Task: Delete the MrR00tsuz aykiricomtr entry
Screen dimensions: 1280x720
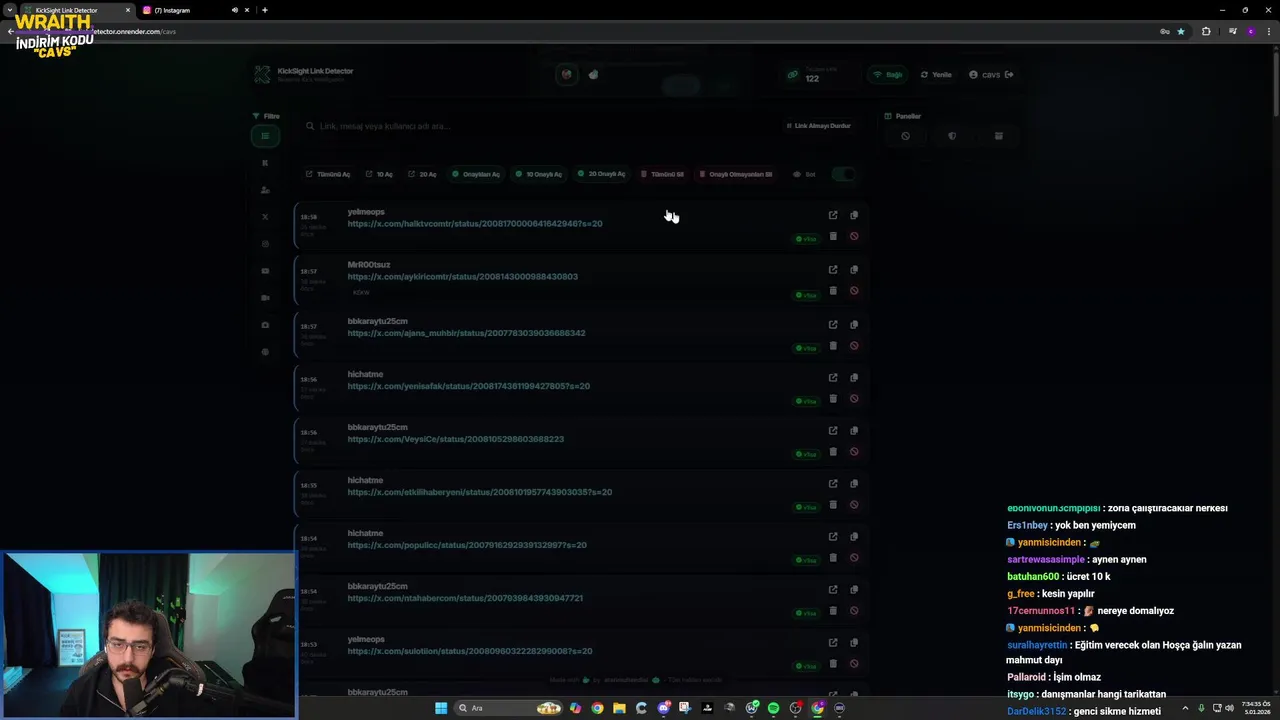Action: [833, 291]
